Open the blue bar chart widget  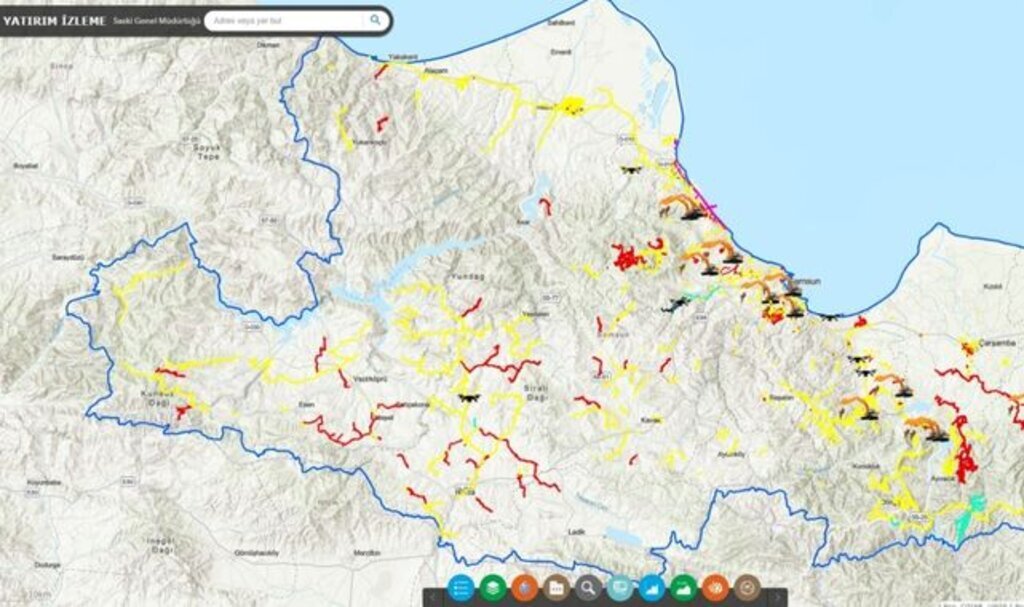652,589
